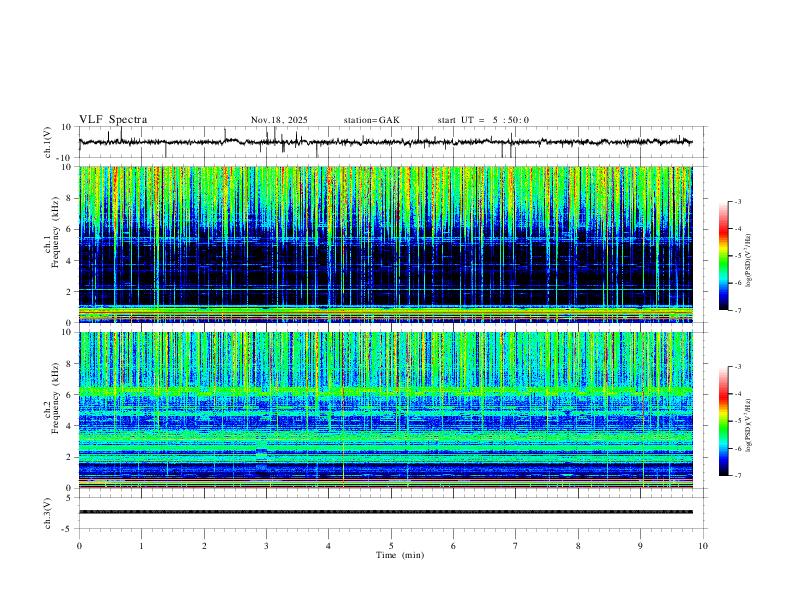
Task: Click the "6" kHz tick on ch.1 frequency axis
Action: click(x=70, y=229)
